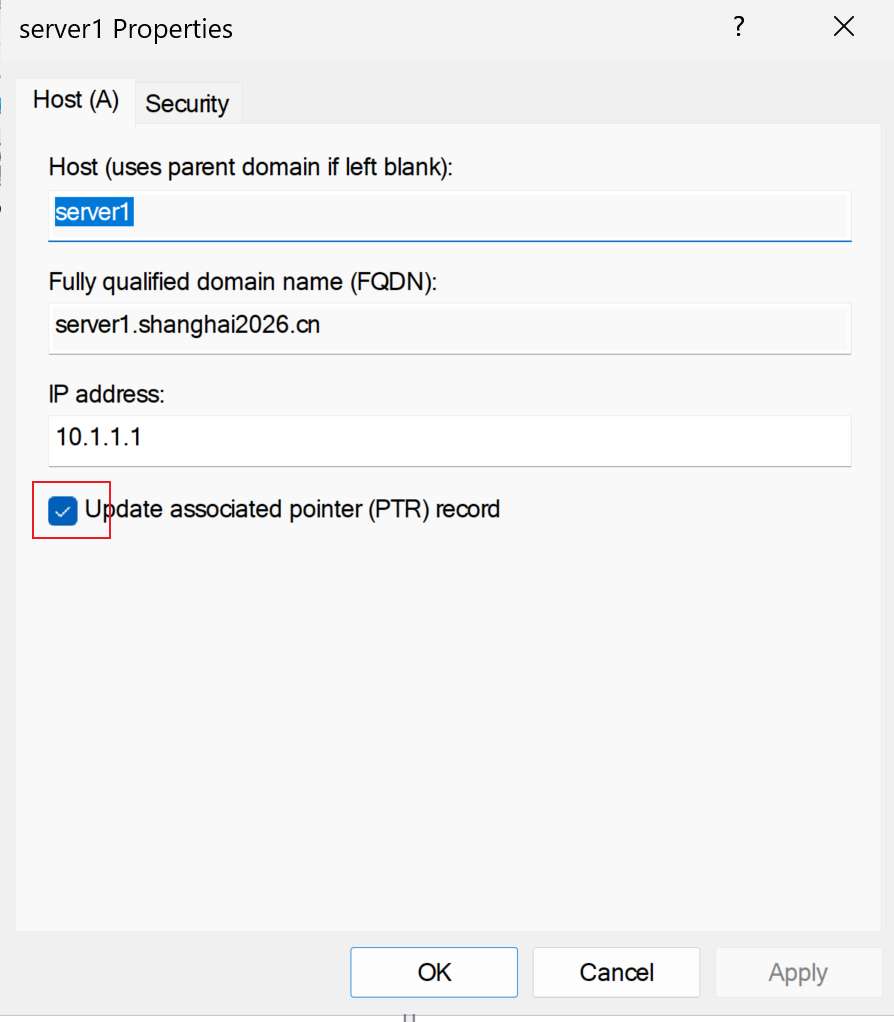Click the question mark help icon

[x=738, y=27]
